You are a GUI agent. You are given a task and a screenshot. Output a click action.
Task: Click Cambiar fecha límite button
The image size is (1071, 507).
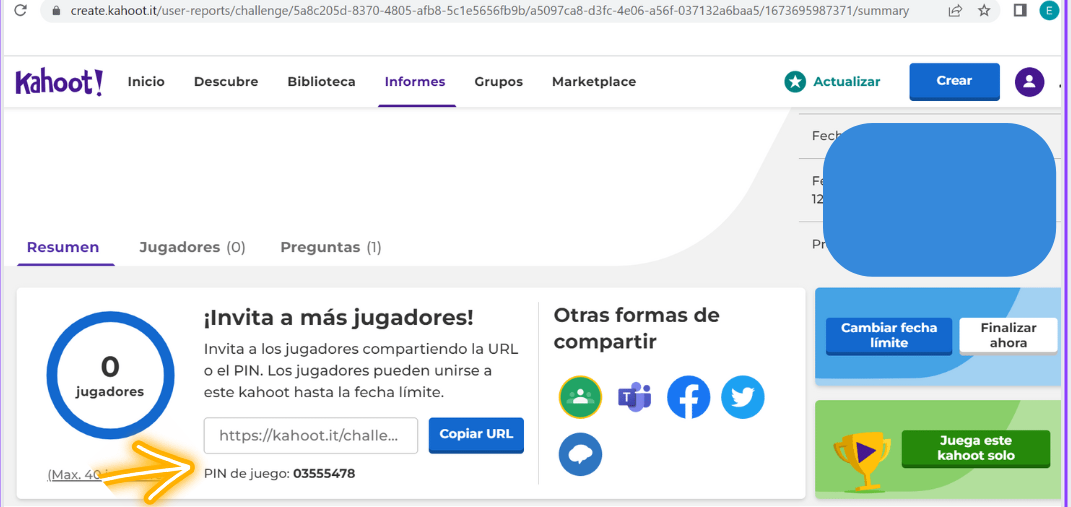[x=889, y=336]
